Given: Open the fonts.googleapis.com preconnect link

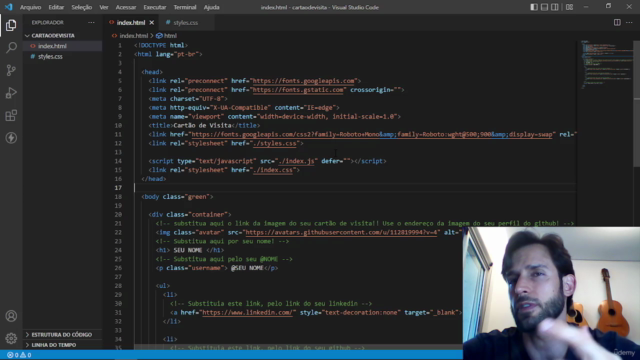Looking at the screenshot, I should pyautogui.click(x=304, y=81).
